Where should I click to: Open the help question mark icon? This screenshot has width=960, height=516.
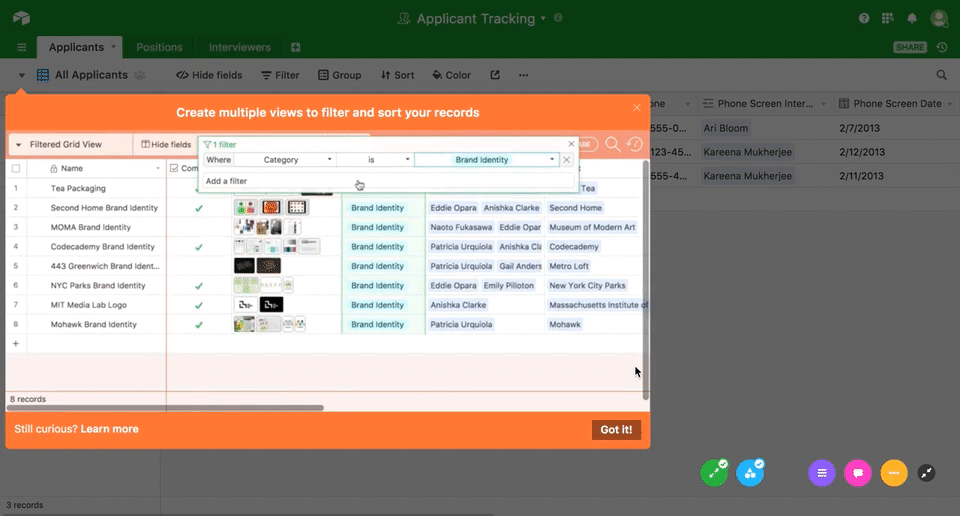[x=863, y=18]
